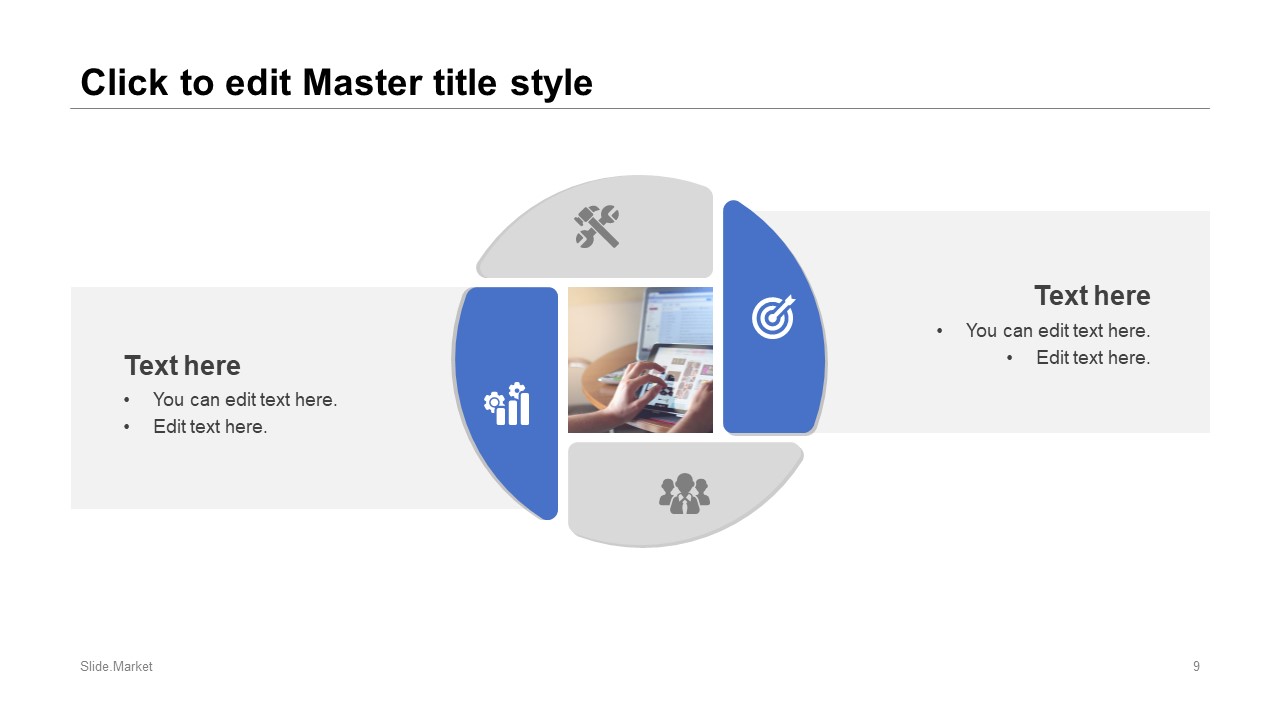Click the hammer and wrench tools icon

[597, 226]
